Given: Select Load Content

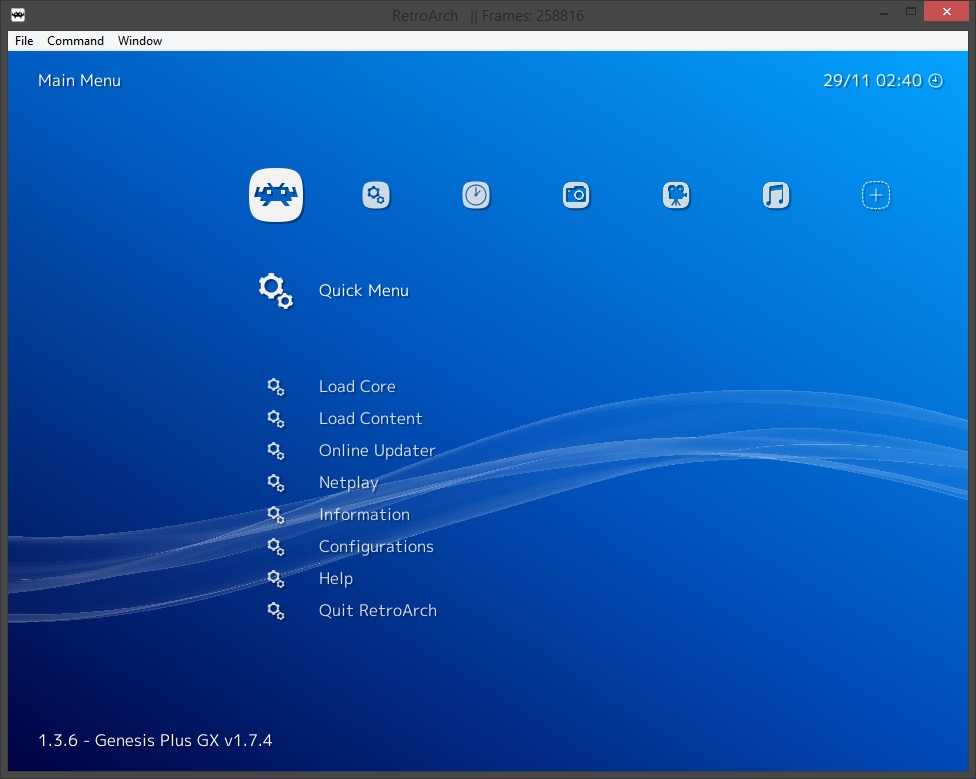Looking at the screenshot, I should (x=370, y=419).
